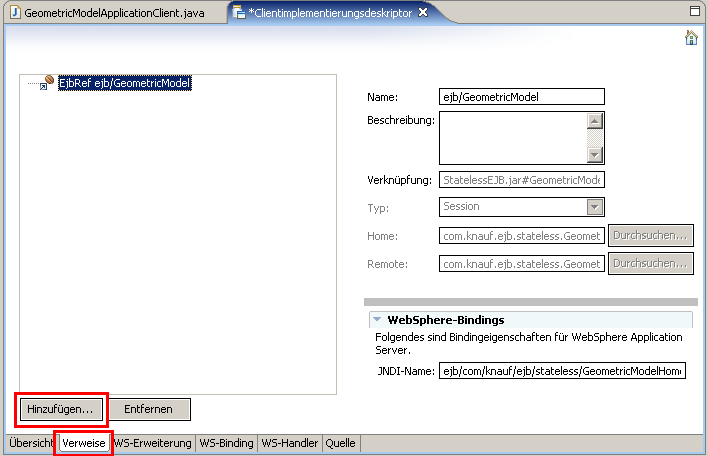
Task: Focus the Beschreibung text area
Action: [x=513, y=138]
